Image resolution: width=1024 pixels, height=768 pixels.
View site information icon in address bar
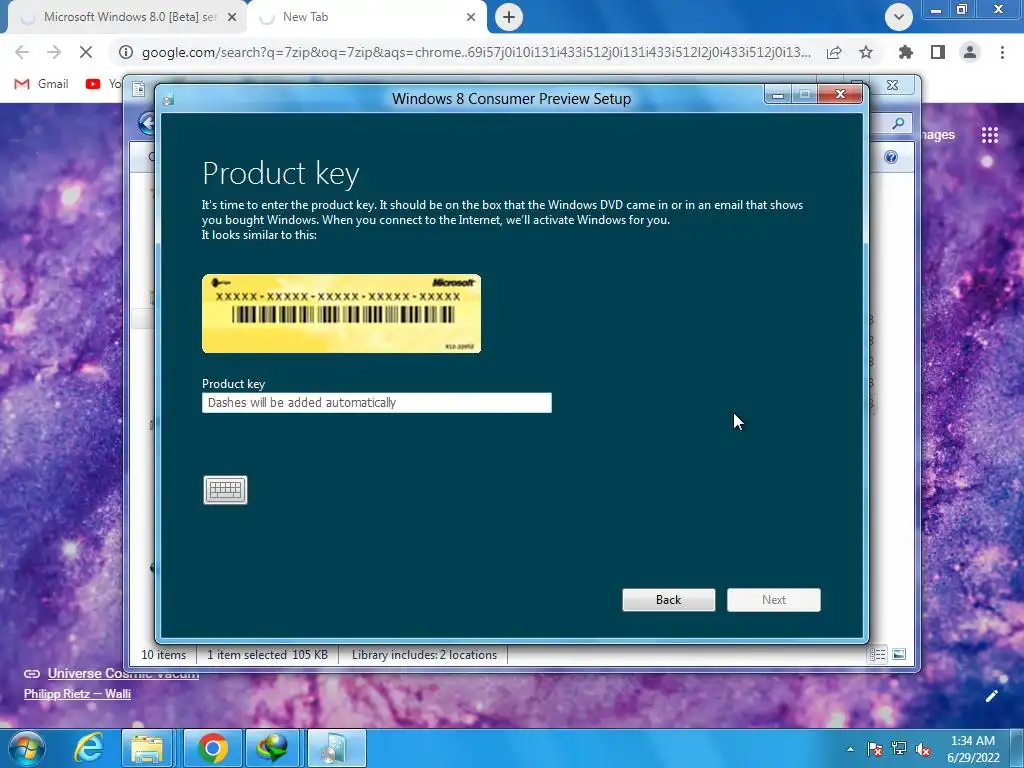pyautogui.click(x=125, y=52)
